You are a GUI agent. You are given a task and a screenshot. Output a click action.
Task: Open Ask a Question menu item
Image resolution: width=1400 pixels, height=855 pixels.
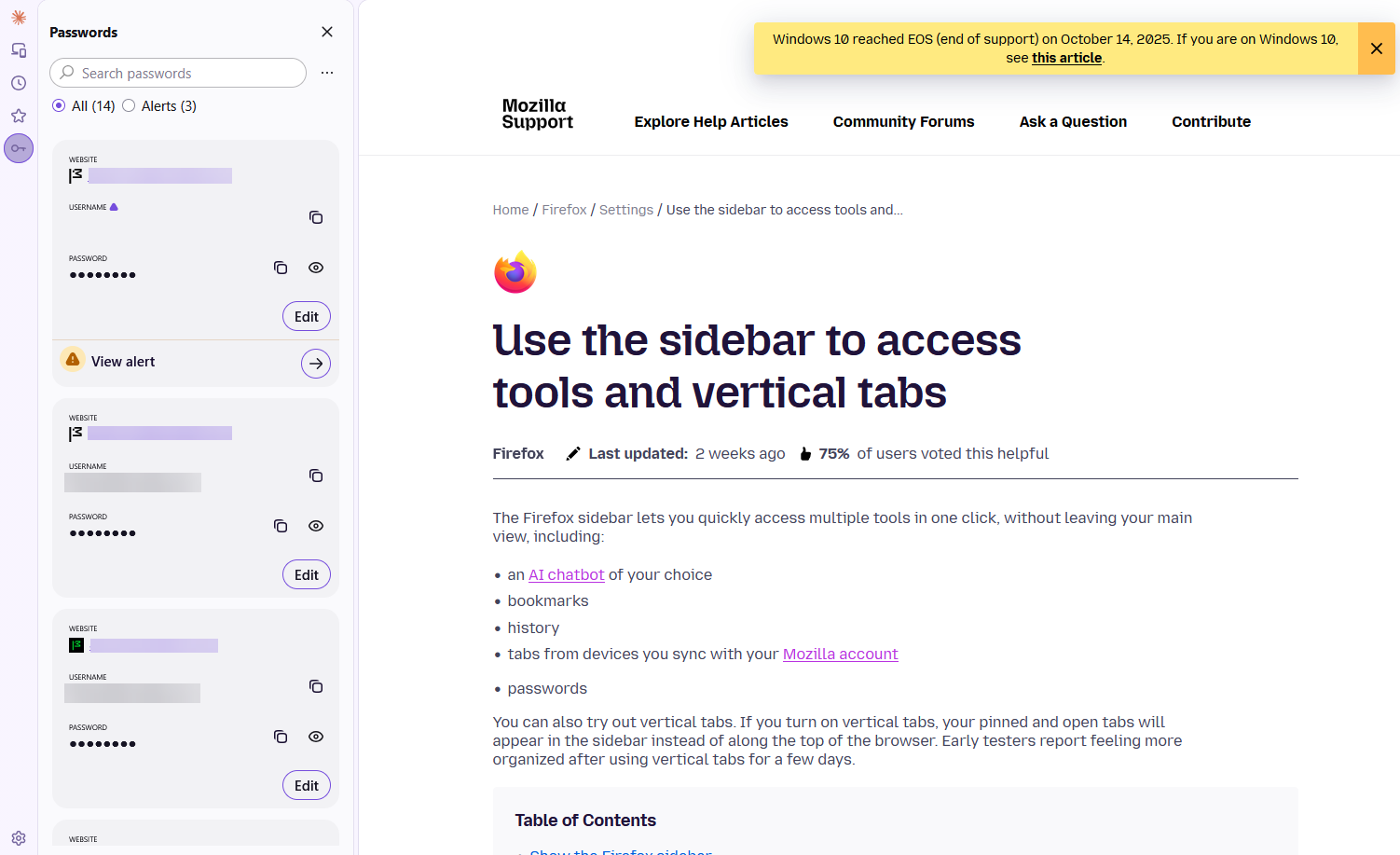1073,121
